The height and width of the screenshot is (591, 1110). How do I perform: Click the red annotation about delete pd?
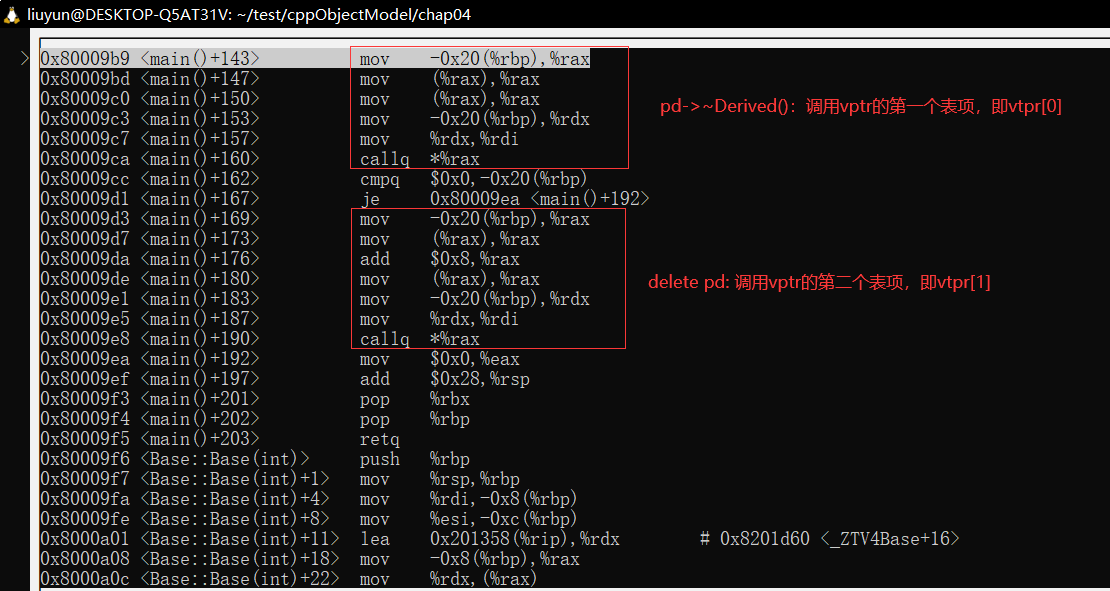(x=819, y=283)
